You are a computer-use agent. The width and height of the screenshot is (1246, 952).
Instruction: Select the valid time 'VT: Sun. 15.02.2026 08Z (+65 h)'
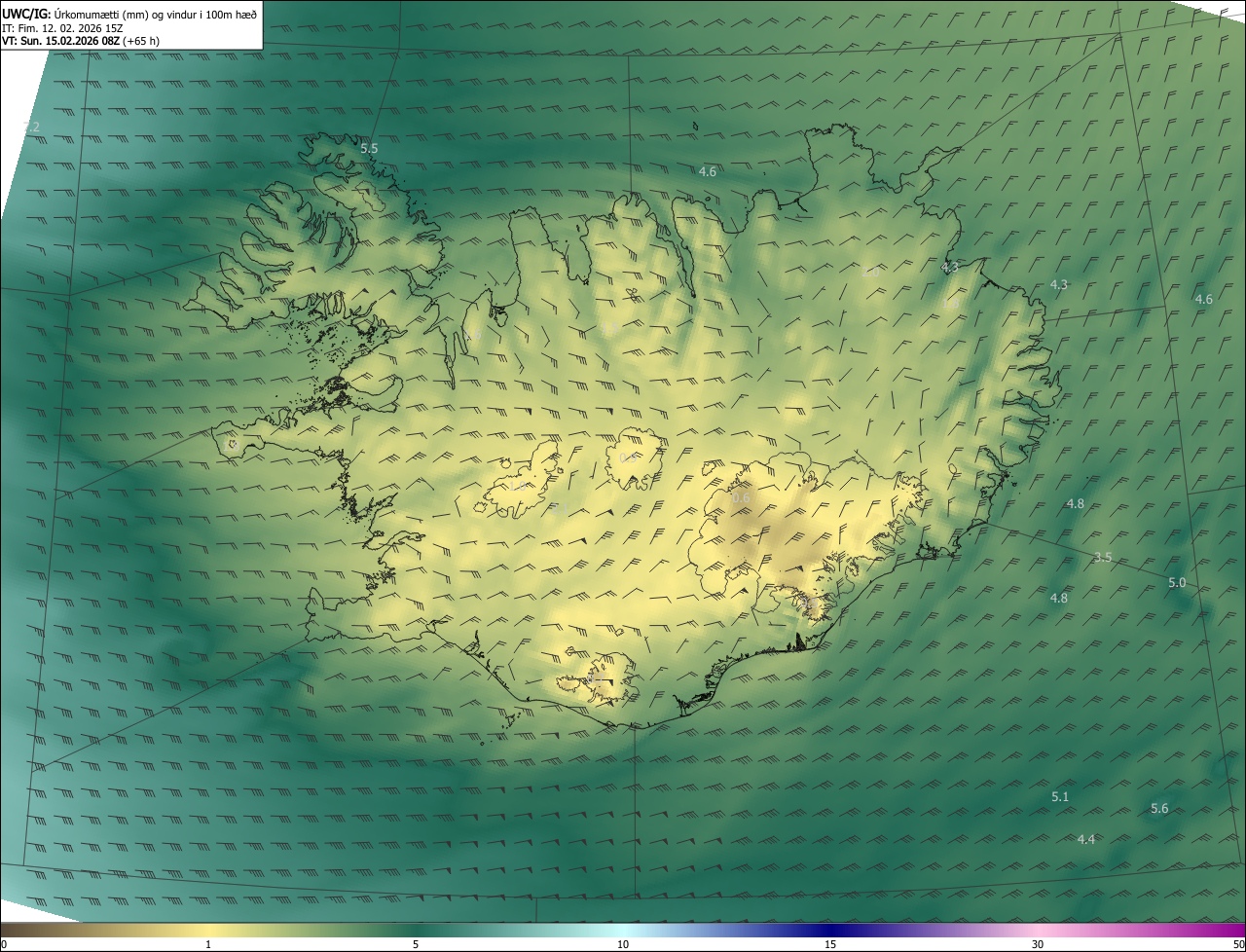(81, 41)
